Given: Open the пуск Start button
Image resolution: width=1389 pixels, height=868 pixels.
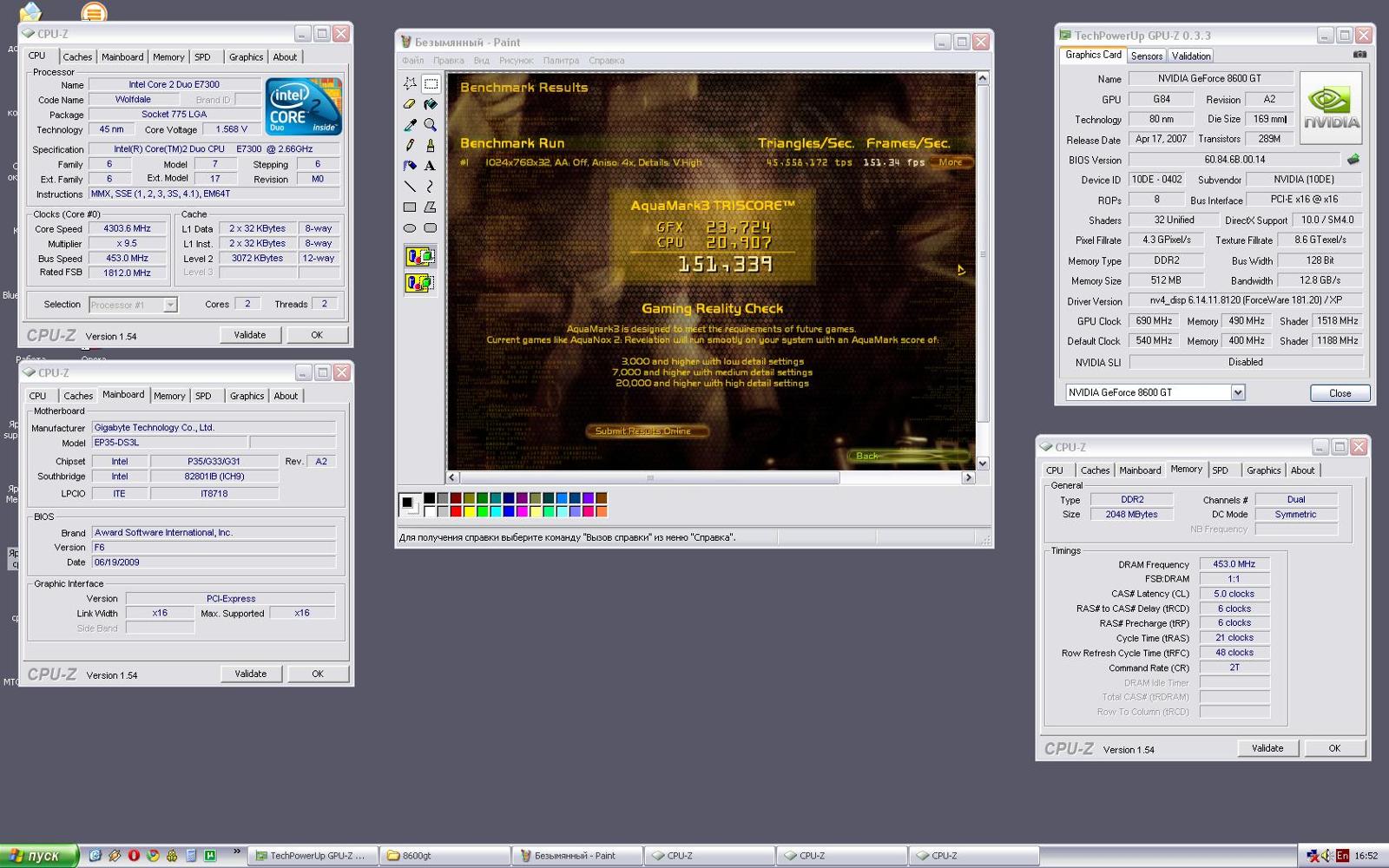Looking at the screenshot, I should coord(39,856).
